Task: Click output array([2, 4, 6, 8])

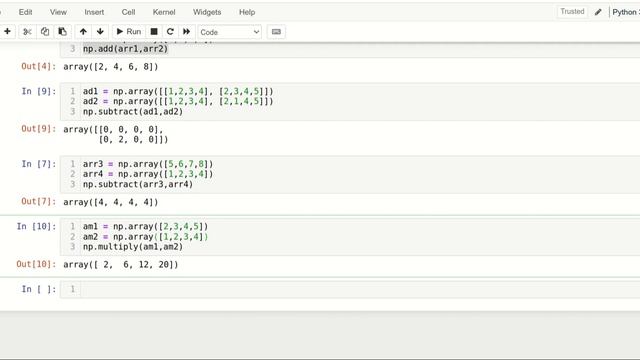Action: coord(111,67)
